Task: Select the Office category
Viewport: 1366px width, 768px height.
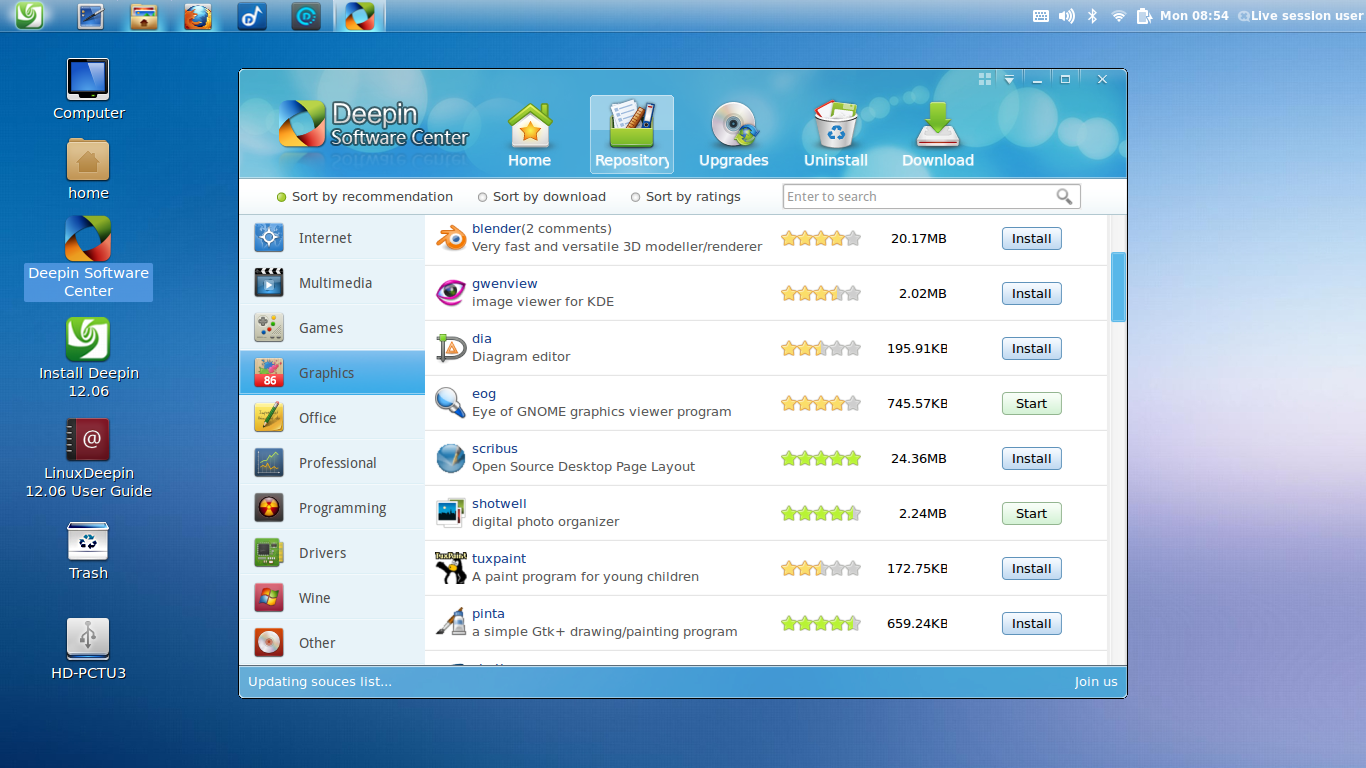Action: (332, 418)
